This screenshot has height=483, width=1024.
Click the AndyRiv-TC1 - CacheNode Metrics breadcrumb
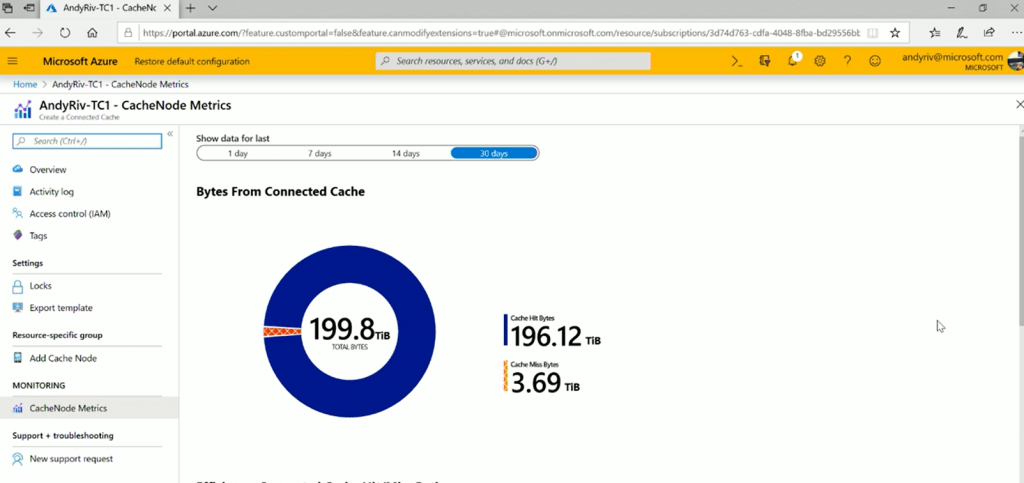(120, 84)
